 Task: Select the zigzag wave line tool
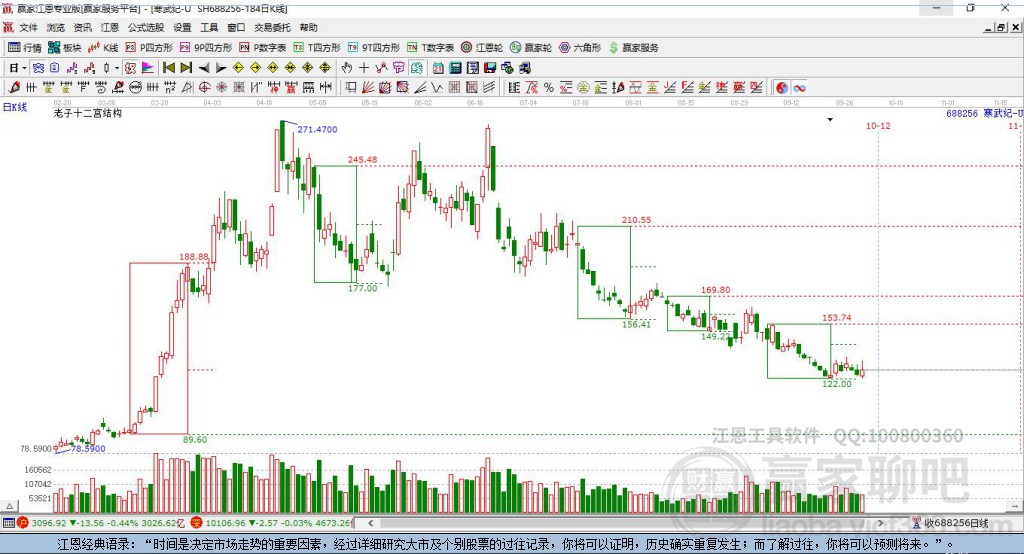pos(437,88)
